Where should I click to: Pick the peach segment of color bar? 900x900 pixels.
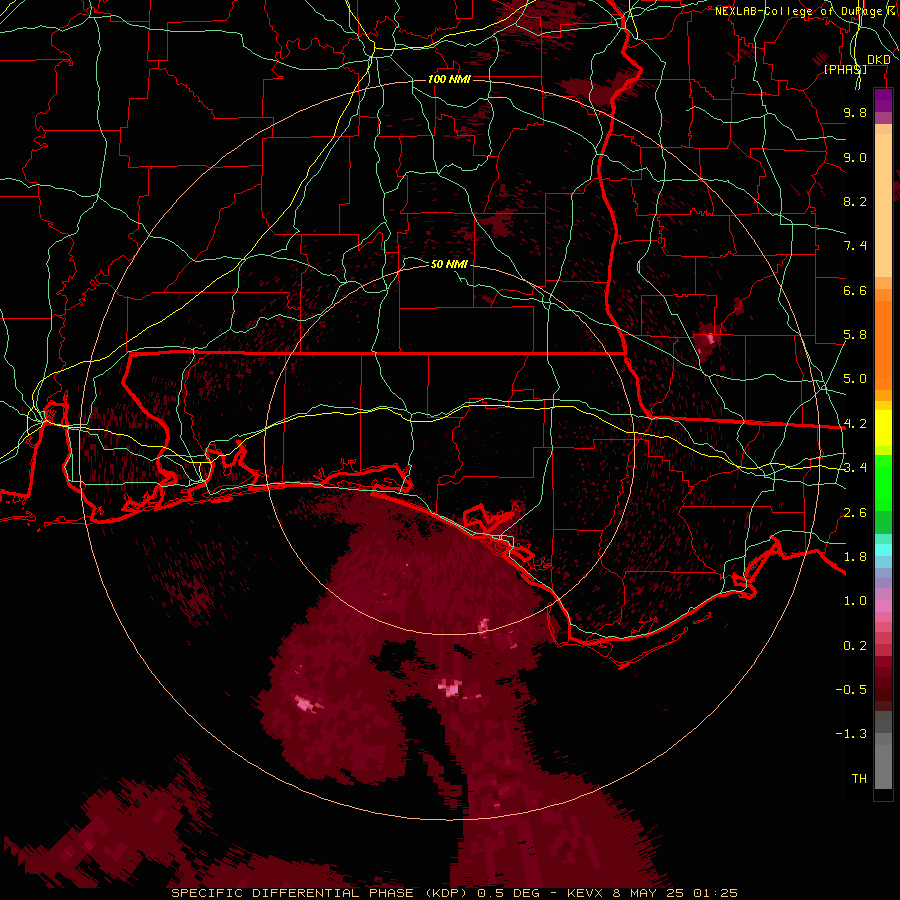click(x=883, y=205)
